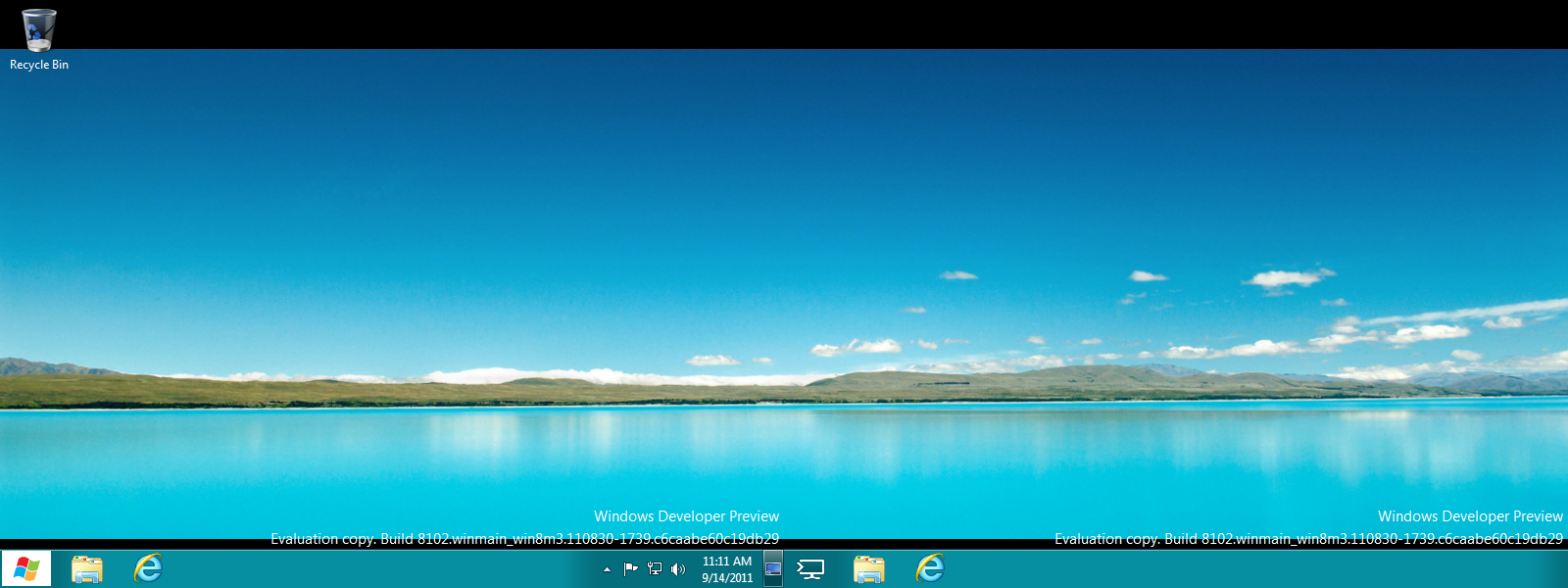Launch File Explorer from the left taskbar

(87, 568)
